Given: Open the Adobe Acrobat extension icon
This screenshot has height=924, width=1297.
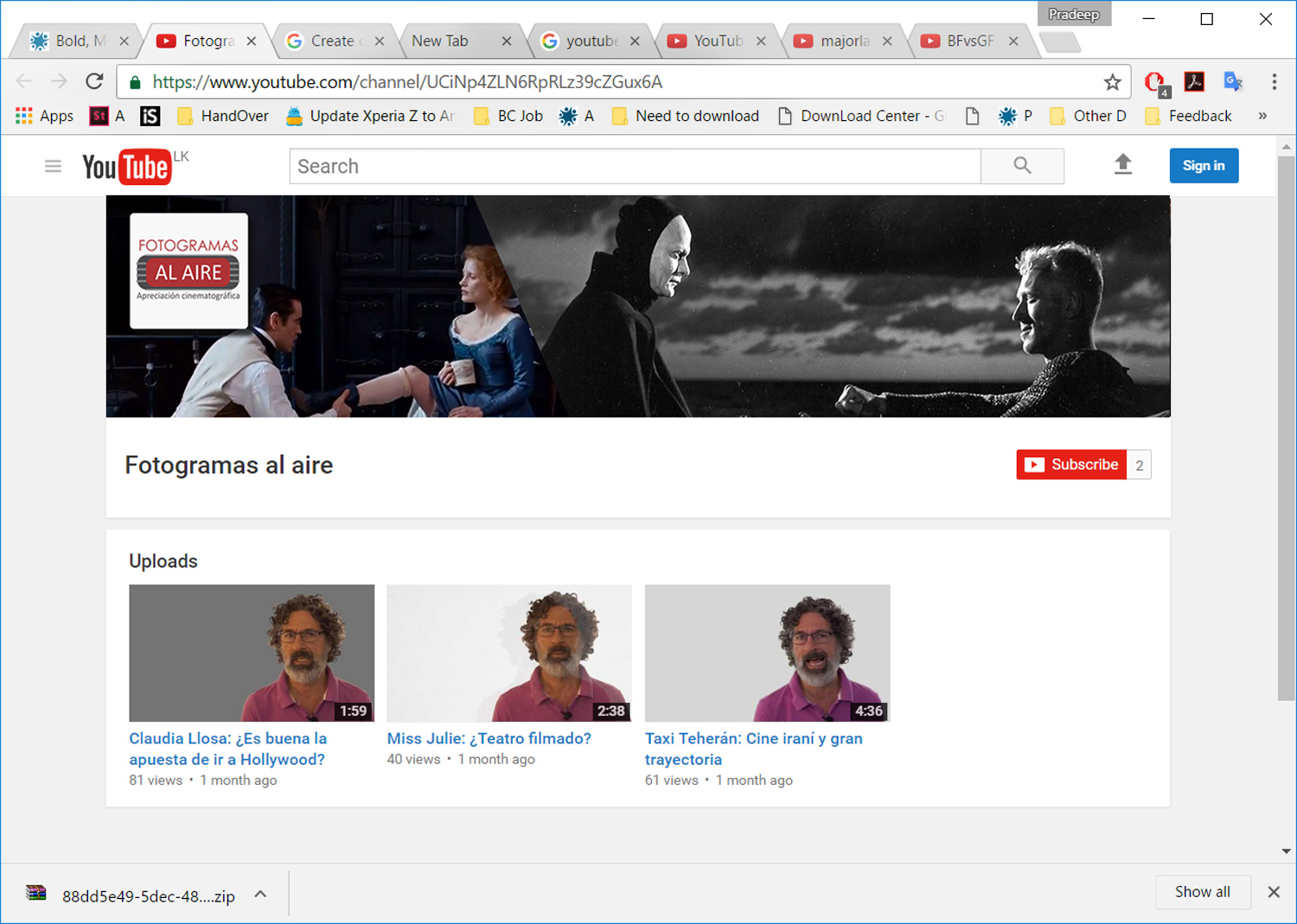Looking at the screenshot, I should [x=1194, y=82].
